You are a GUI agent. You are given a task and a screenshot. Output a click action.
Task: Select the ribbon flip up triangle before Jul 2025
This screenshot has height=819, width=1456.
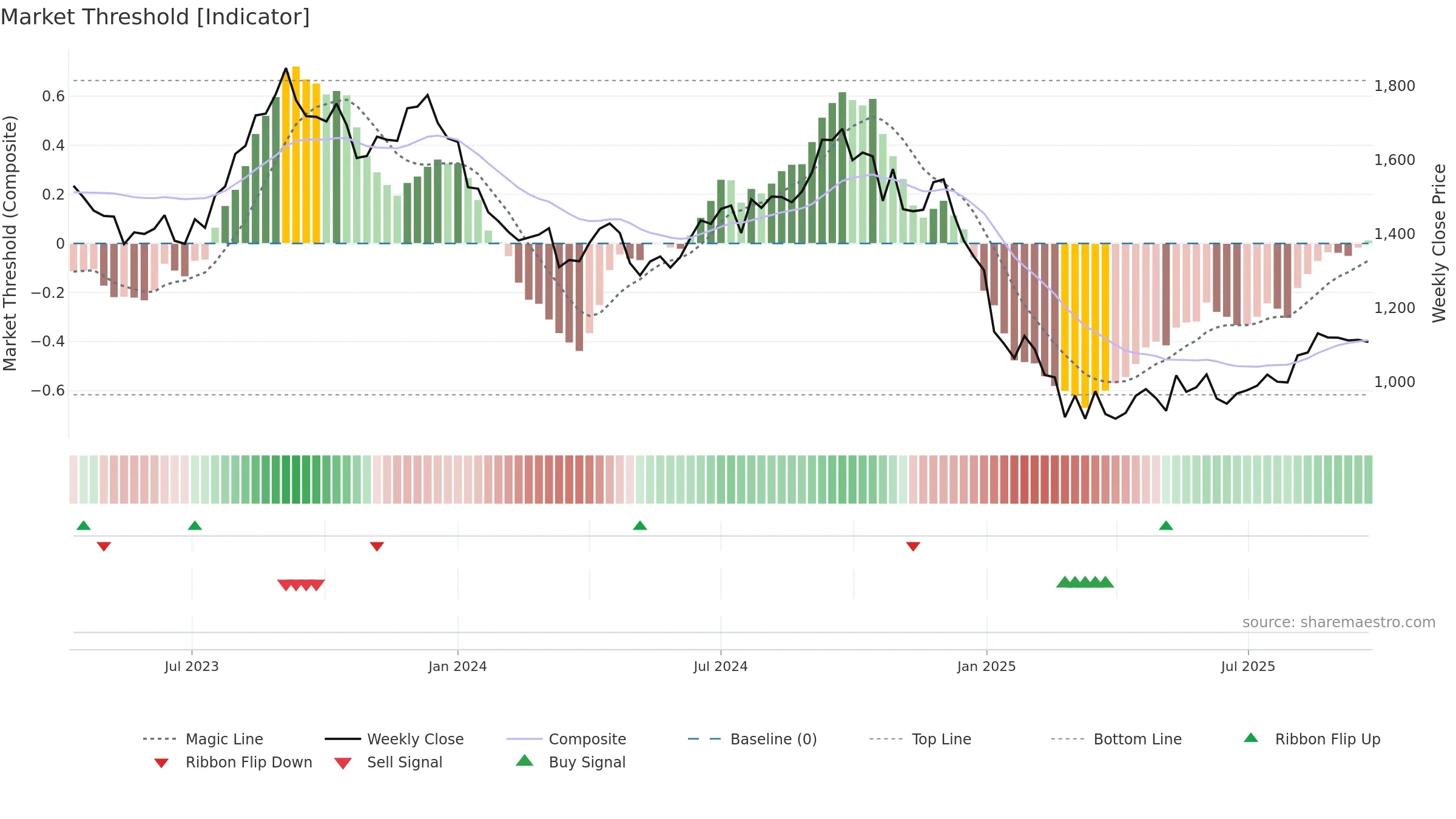tap(1166, 525)
